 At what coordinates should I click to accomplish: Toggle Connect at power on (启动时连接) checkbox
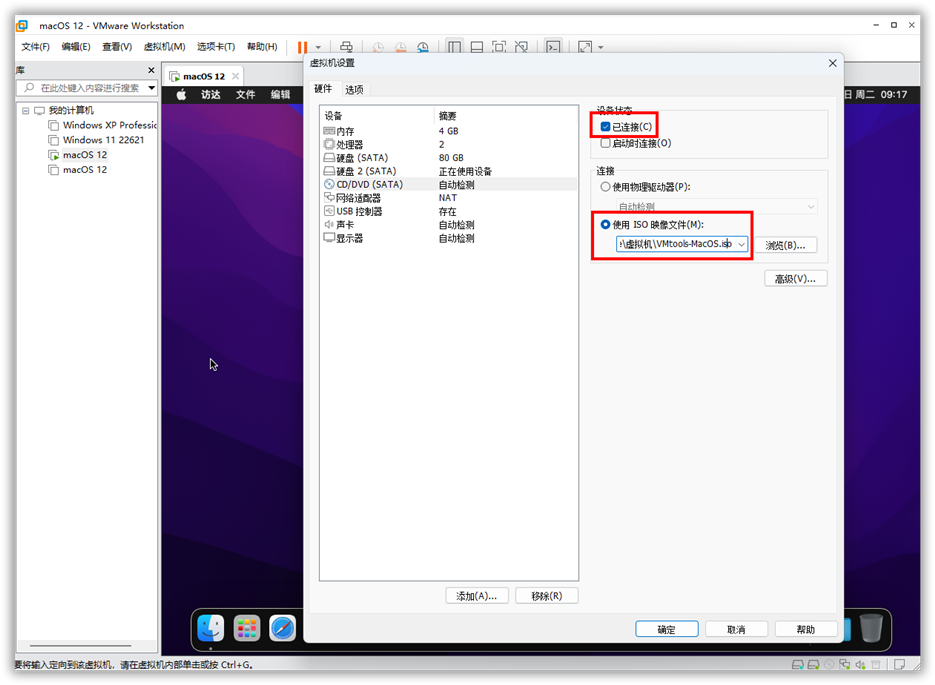point(605,143)
